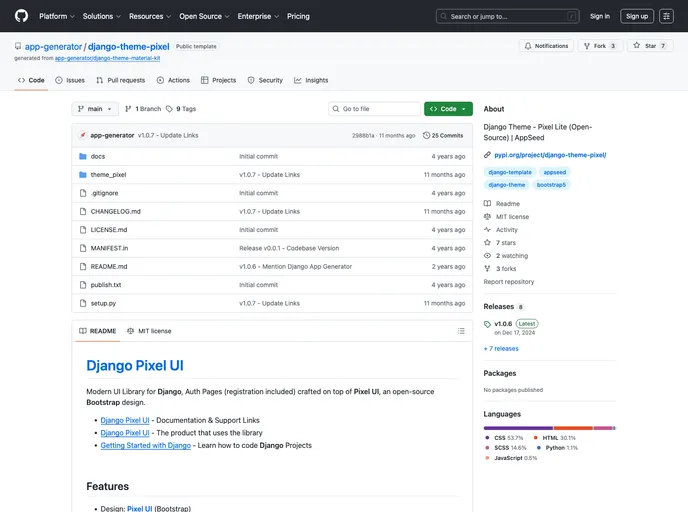688x512 pixels.
Task: Open the Projects tab
Action: [219, 80]
